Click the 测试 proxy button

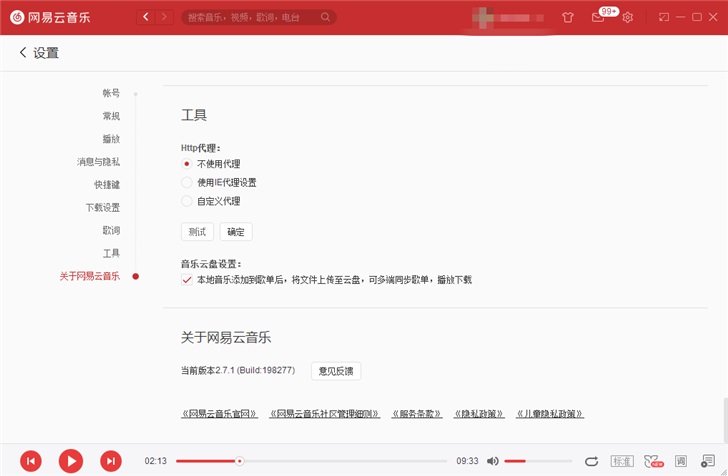[197, 232]
